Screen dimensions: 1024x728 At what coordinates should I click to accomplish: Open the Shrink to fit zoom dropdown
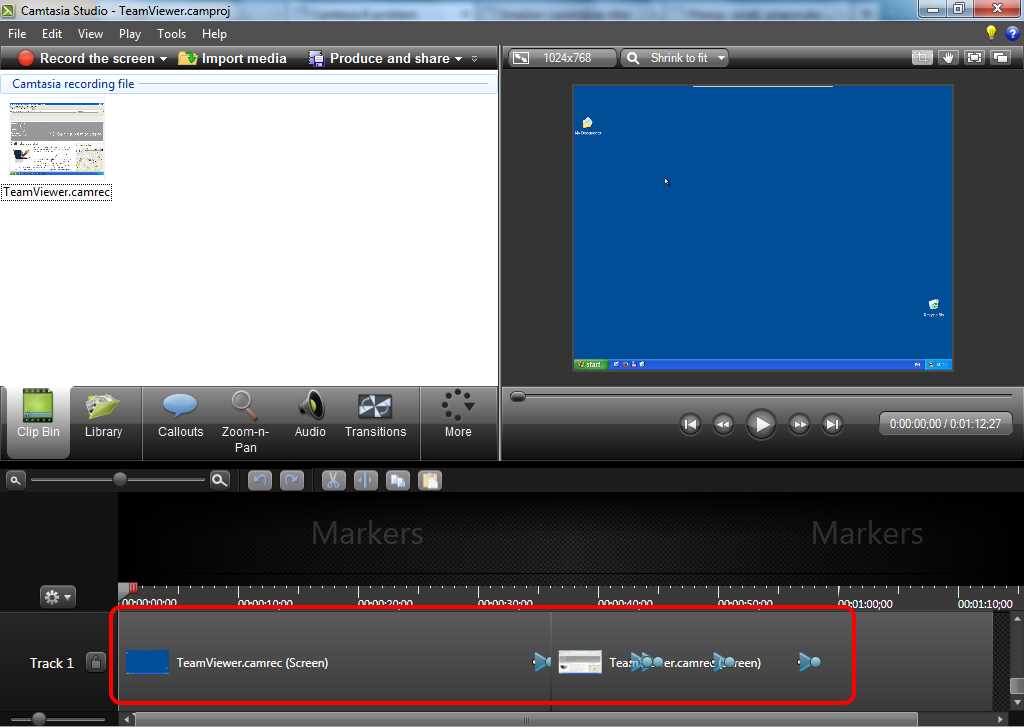click(675, 58)
